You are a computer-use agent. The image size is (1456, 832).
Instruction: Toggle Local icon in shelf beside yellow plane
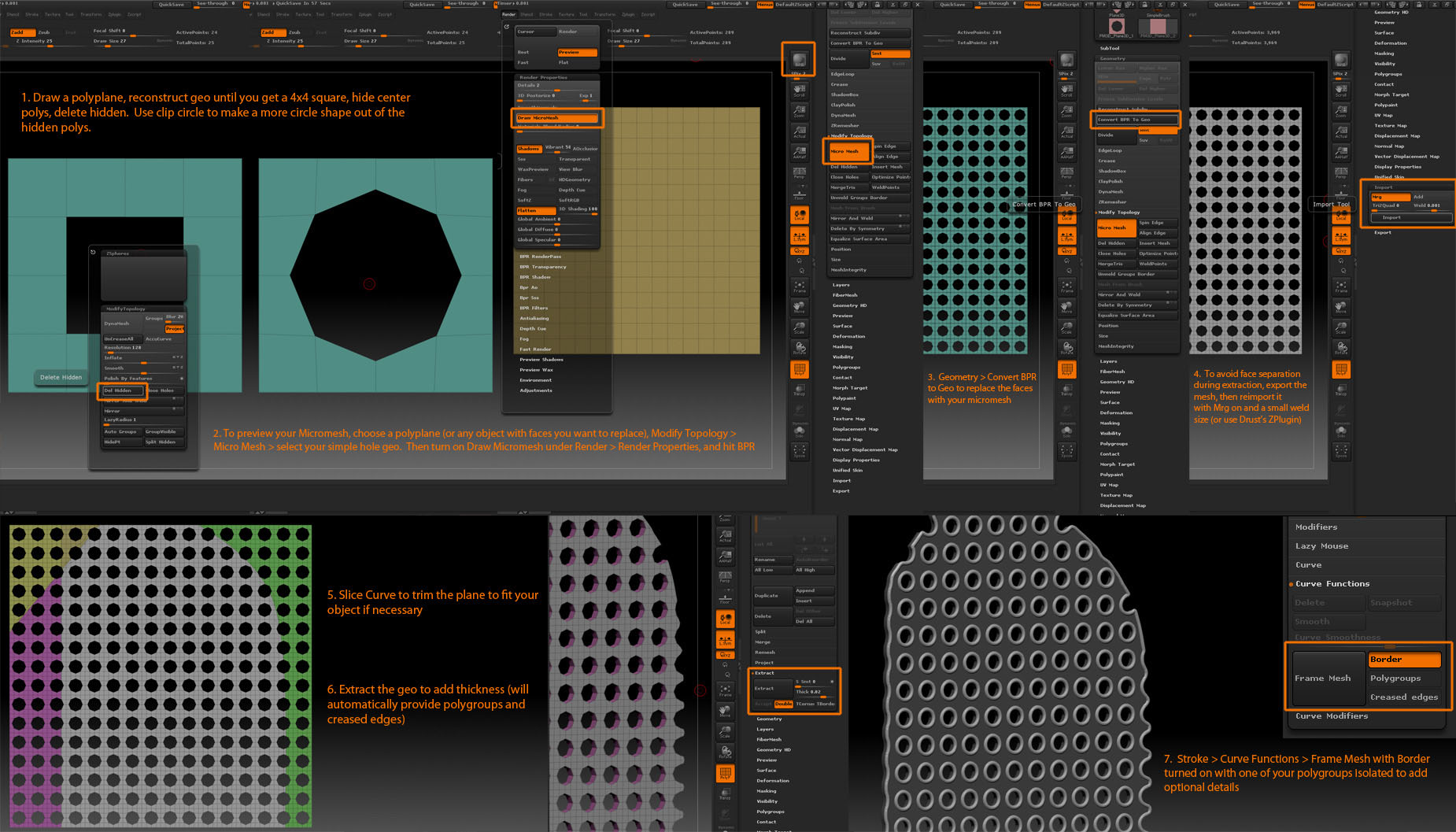click(799, 215)
